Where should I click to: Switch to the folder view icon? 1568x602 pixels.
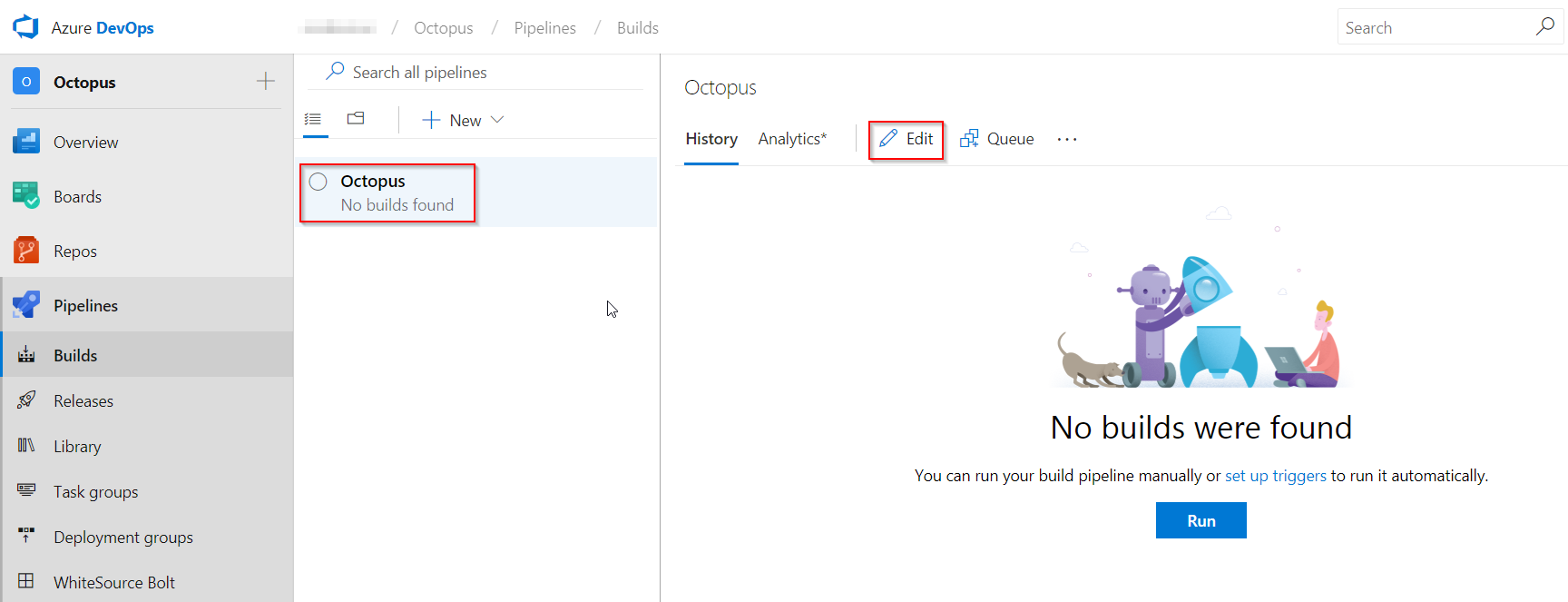356,118
